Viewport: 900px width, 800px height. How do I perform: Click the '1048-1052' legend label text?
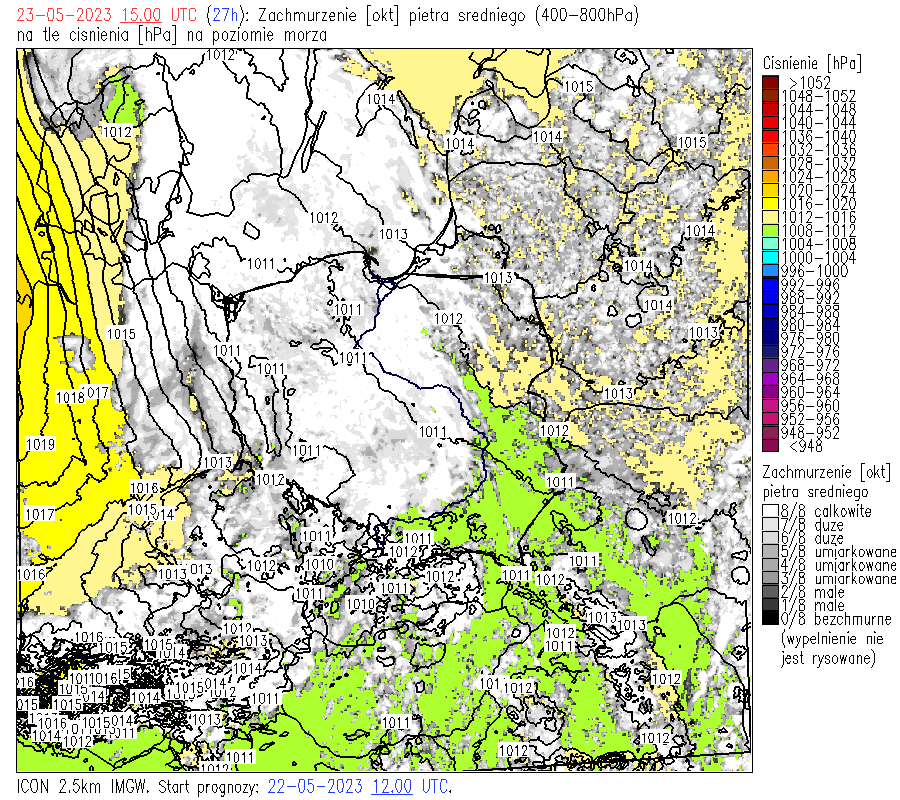click(x=818, y=96)
